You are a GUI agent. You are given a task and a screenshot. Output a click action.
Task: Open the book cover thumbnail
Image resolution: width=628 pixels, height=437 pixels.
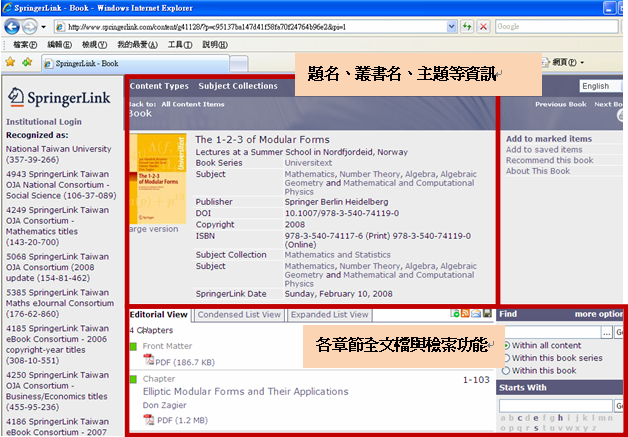click(x=158, y=179)
